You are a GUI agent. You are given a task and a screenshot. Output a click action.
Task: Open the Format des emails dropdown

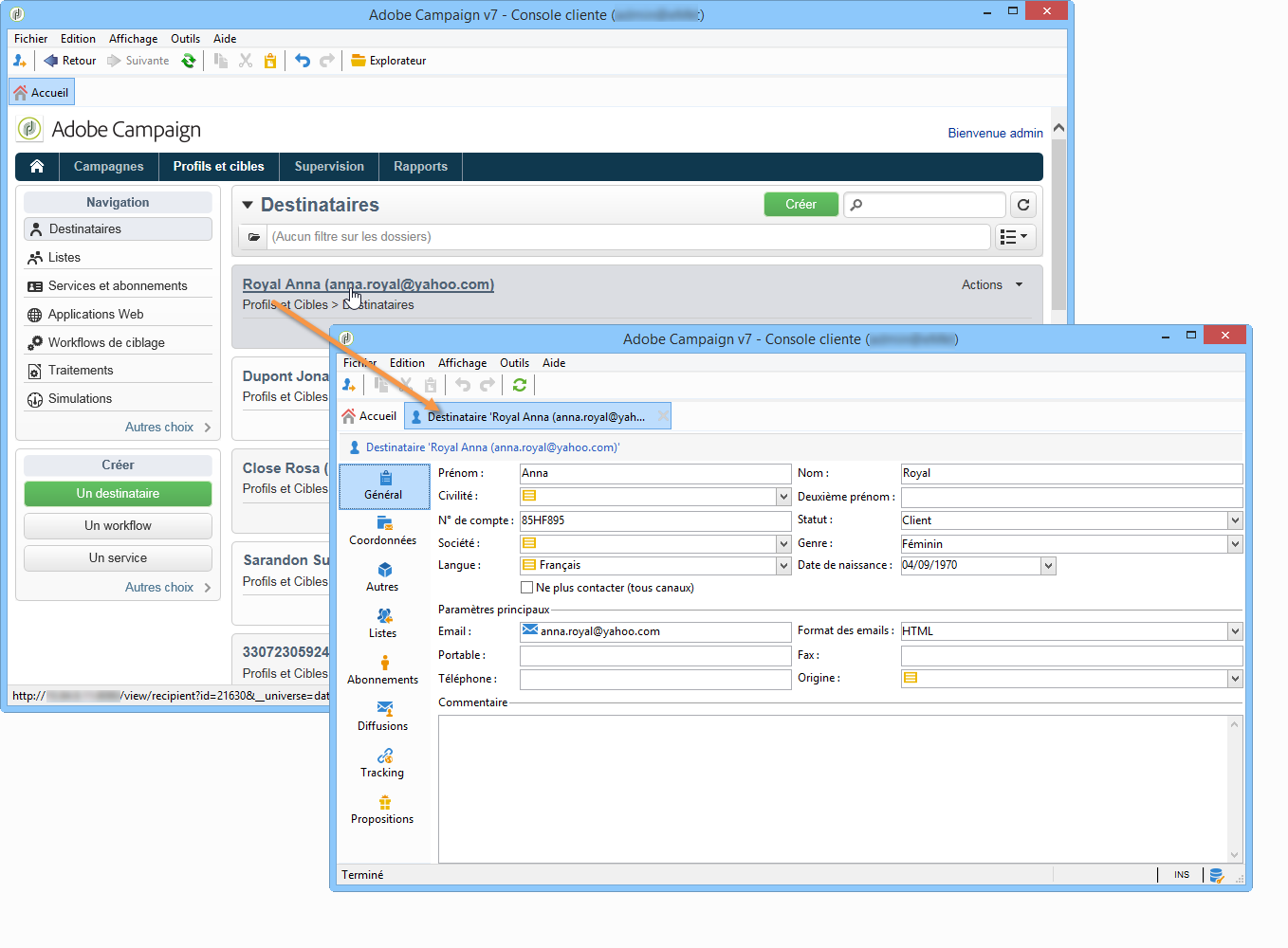pos(1235,631)
